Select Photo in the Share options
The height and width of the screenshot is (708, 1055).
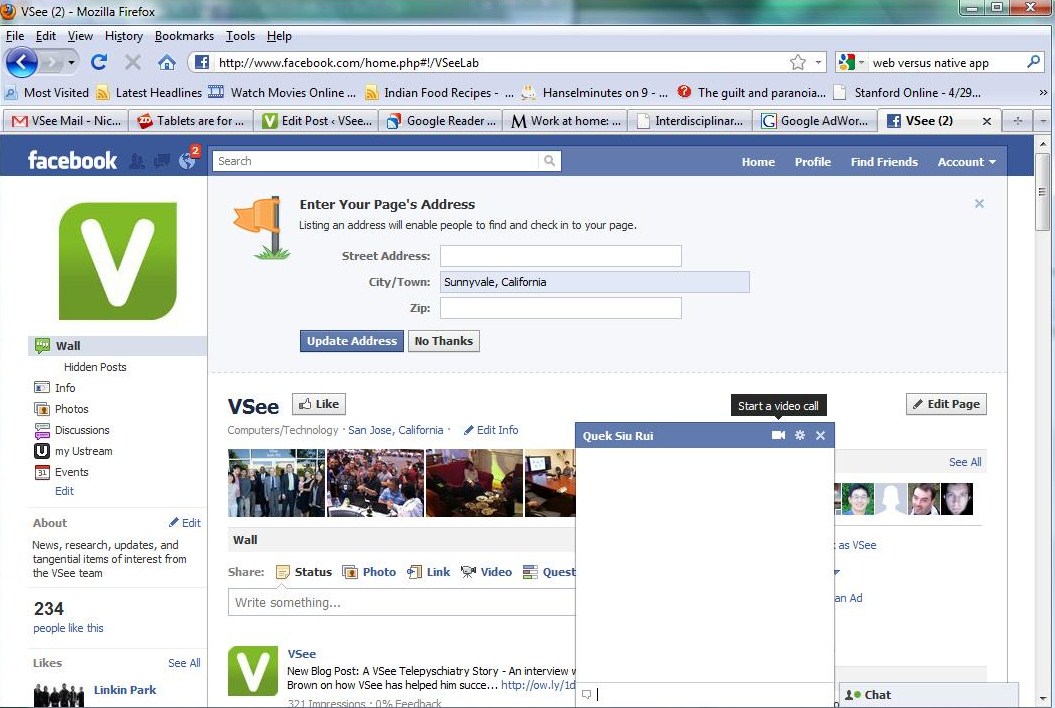(369, 572)
